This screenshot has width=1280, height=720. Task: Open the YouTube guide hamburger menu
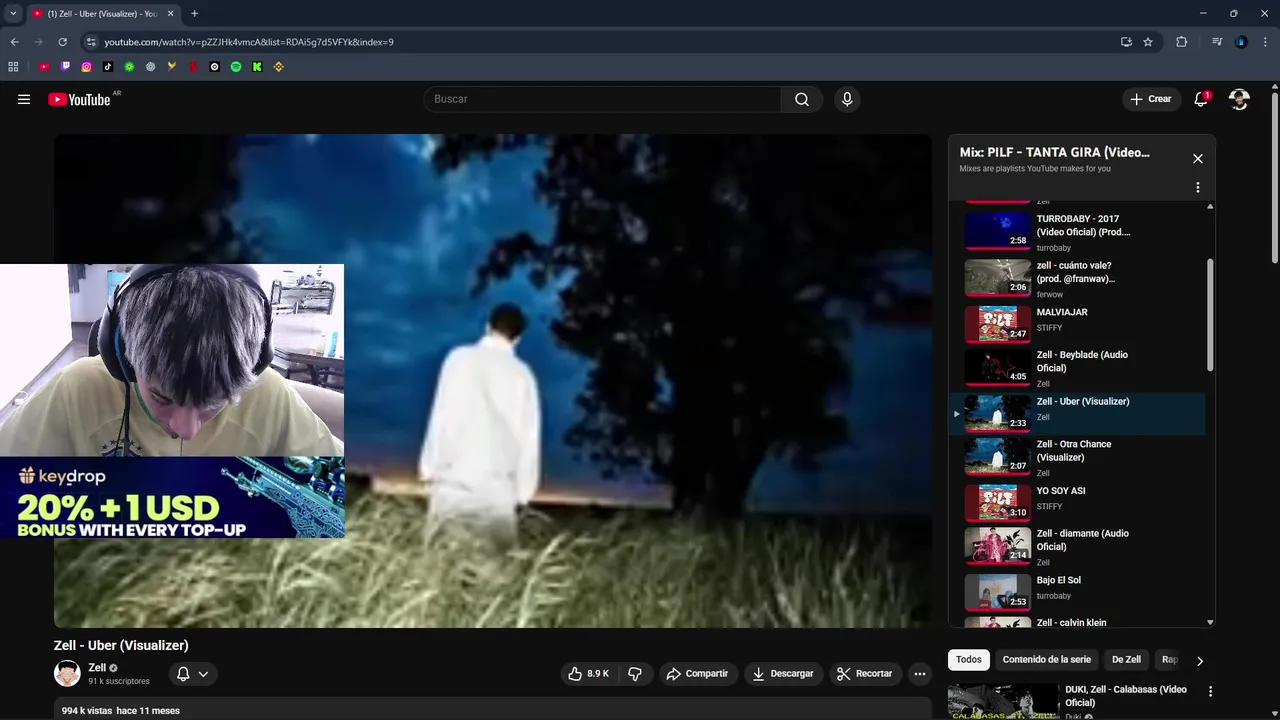tap(24, 99)
